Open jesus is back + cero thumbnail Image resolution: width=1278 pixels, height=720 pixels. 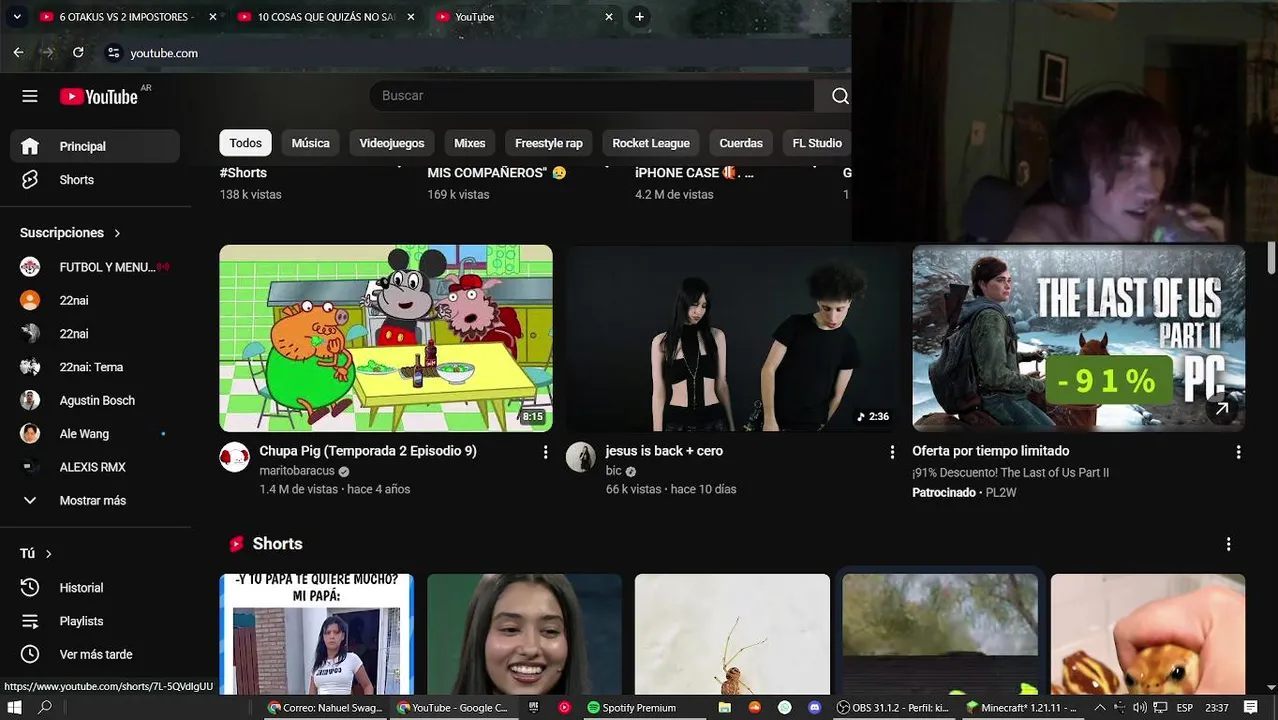click(x=732, y=338)
